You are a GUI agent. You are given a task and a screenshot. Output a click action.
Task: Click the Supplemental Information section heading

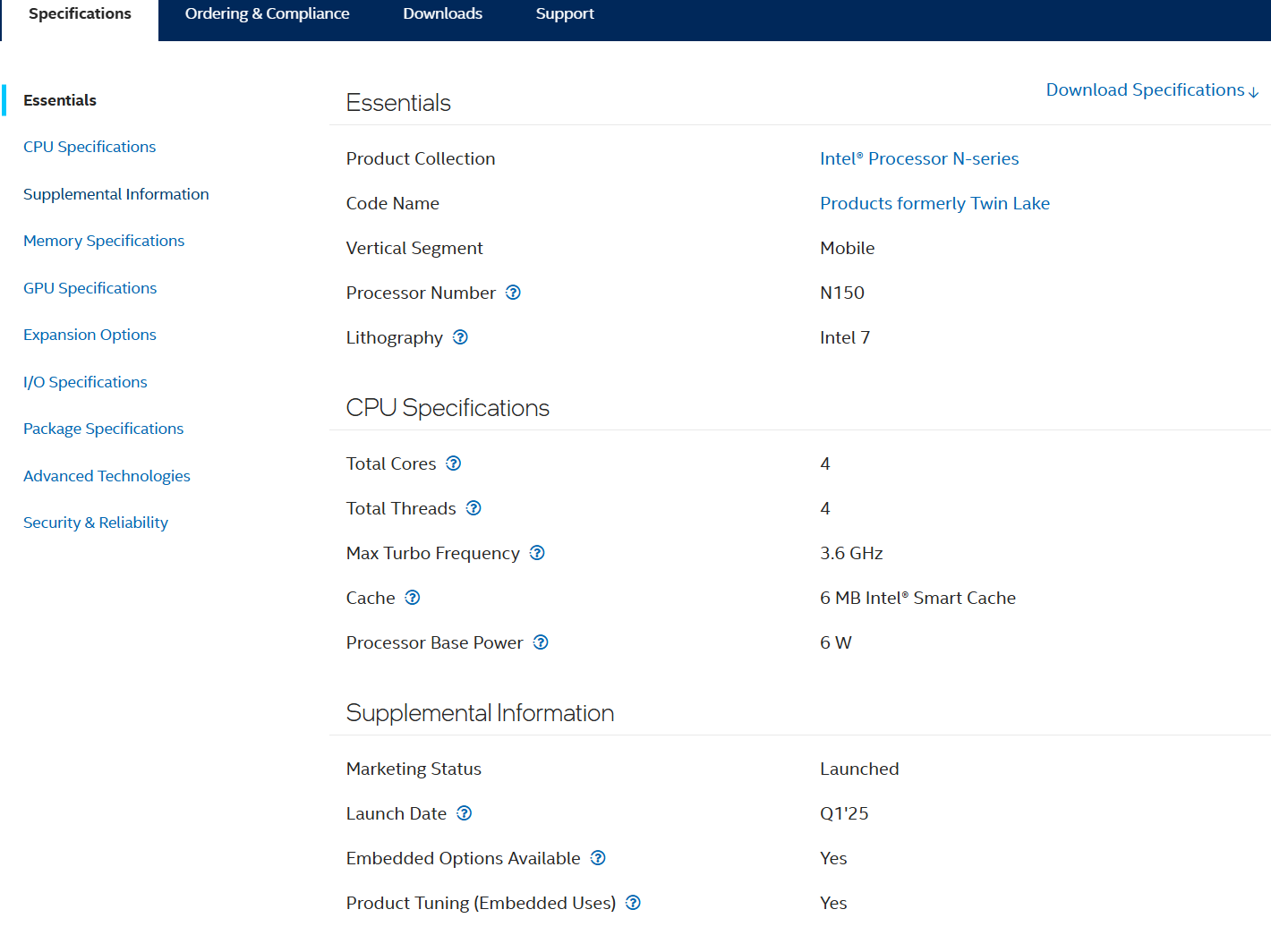coord(480,713)
